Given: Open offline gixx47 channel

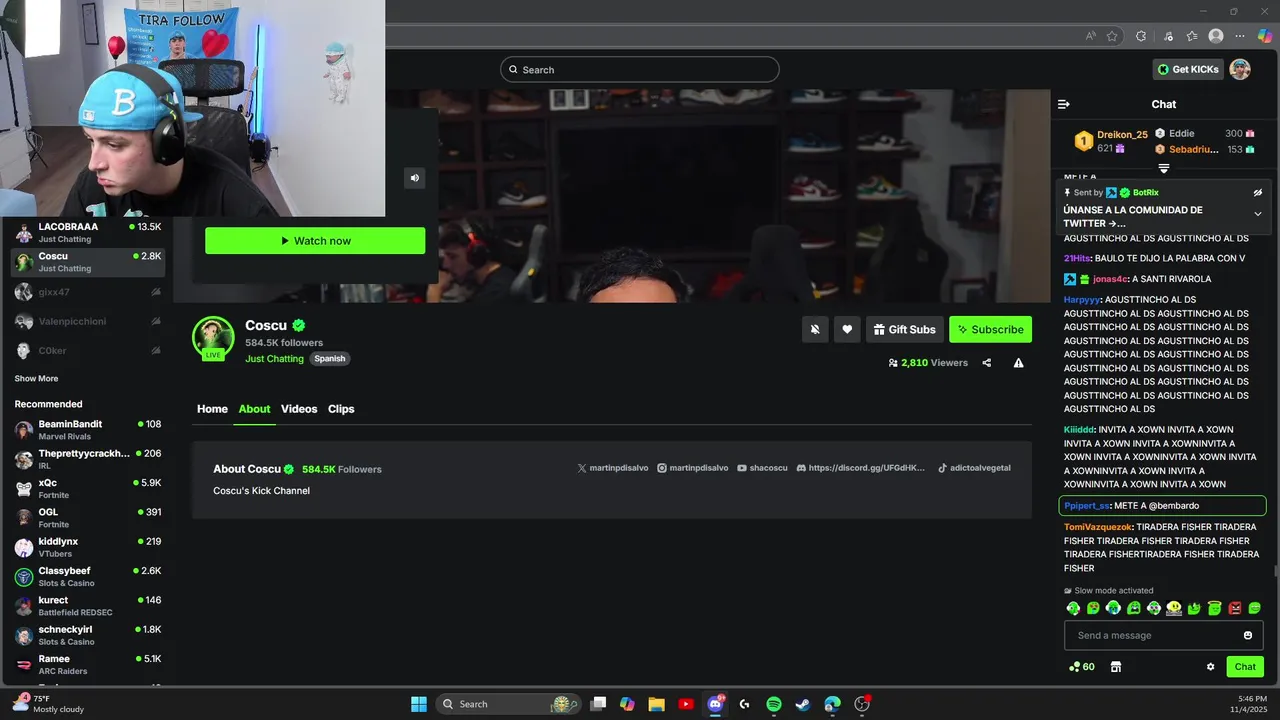Looking at the screenshot, I should (87, 292).
